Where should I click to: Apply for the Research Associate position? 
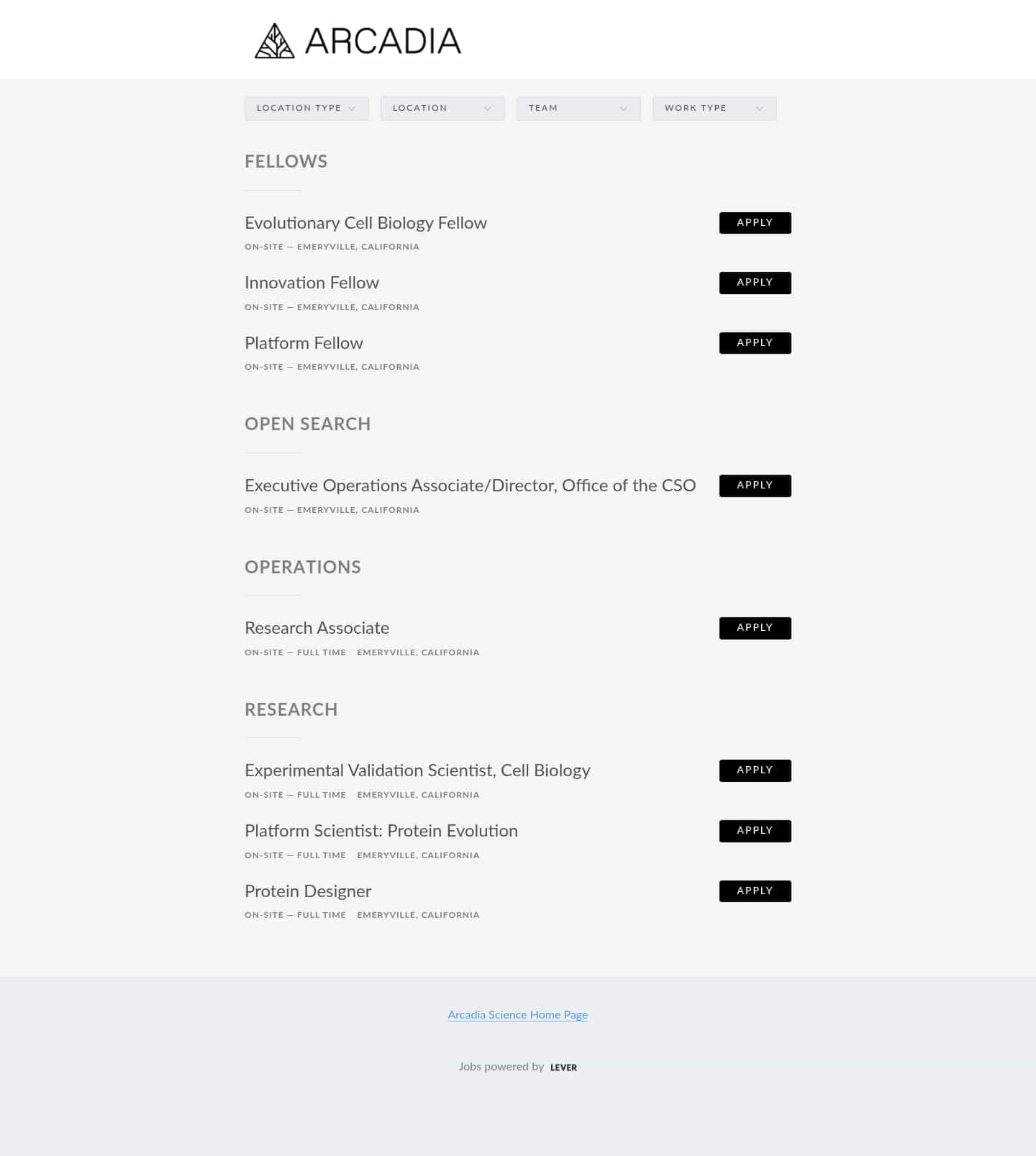[755, 628]
